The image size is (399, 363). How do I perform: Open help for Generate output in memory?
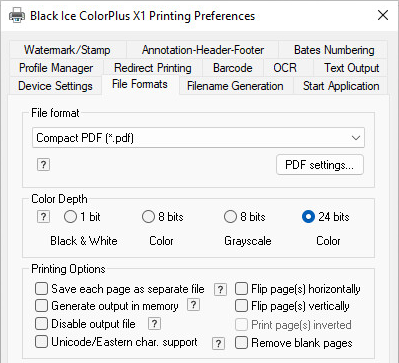coord(193,305)
